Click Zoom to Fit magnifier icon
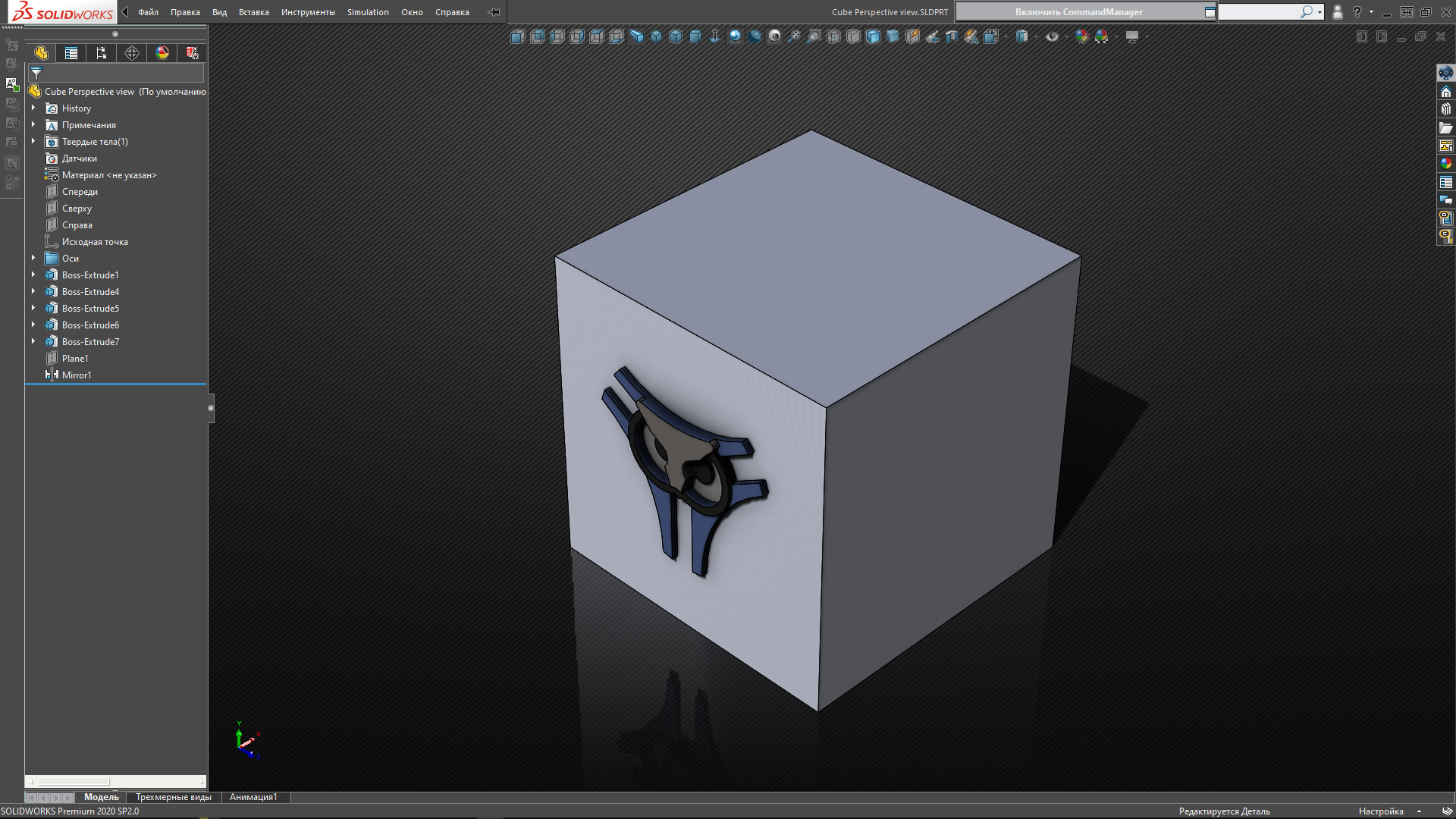 [794, 36]
